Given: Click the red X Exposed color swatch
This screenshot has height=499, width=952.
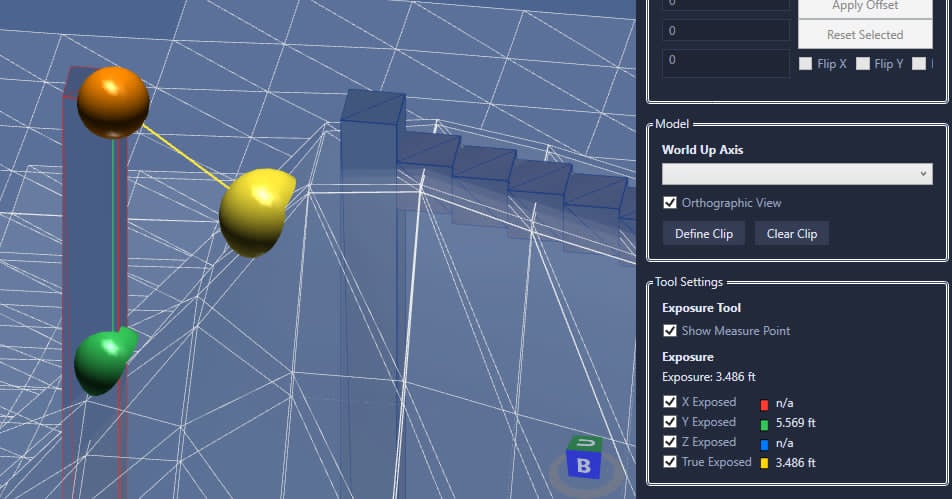Looking at the screenshot, I should click(764, 404).
